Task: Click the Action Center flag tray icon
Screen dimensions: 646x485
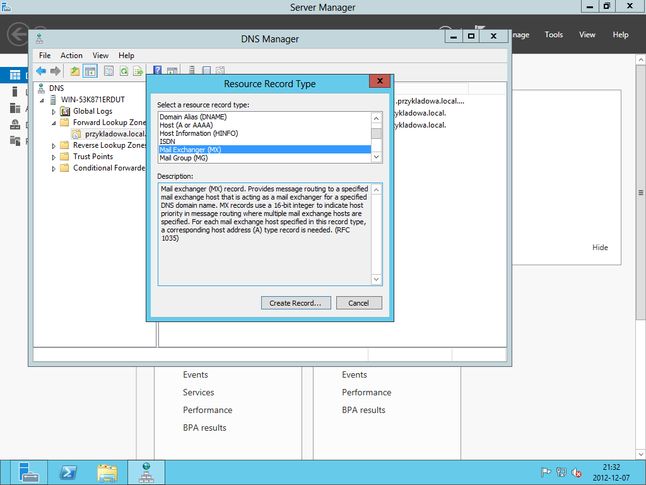Action: tap(545, 472)
